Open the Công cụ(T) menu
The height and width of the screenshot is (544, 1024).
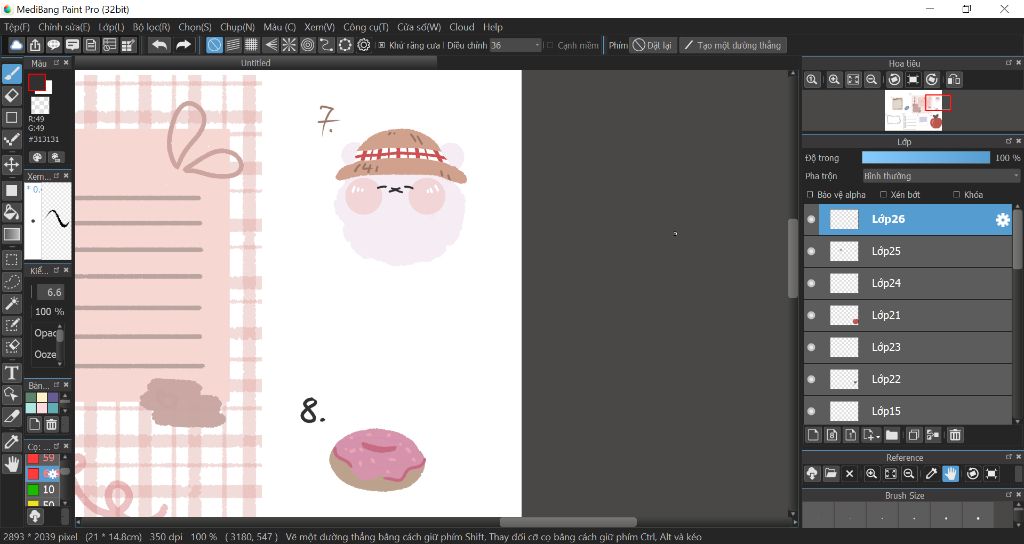366,27
